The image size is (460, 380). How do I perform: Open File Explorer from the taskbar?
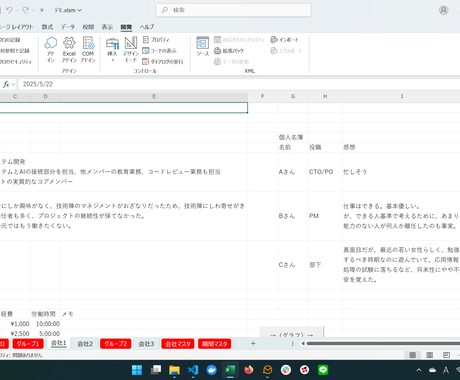(x=174, y=370)
